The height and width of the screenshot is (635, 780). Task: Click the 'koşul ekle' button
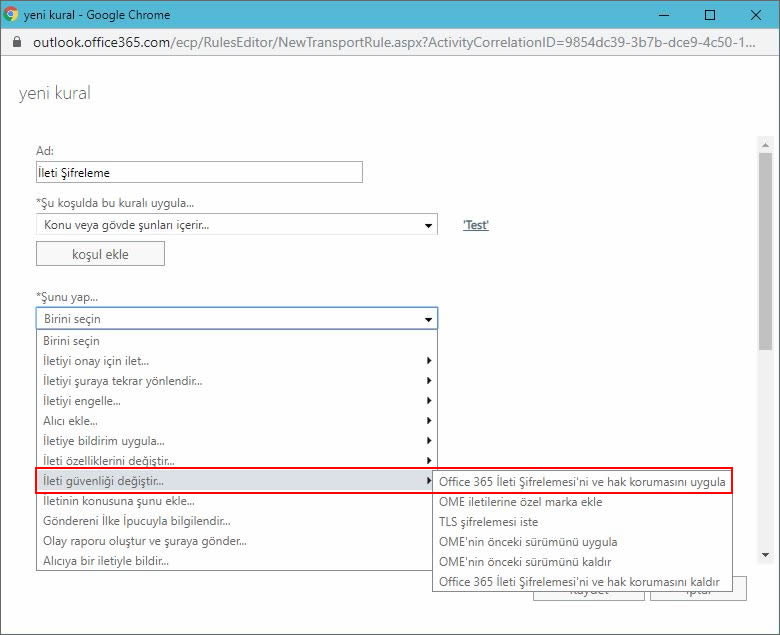(100, 254)
